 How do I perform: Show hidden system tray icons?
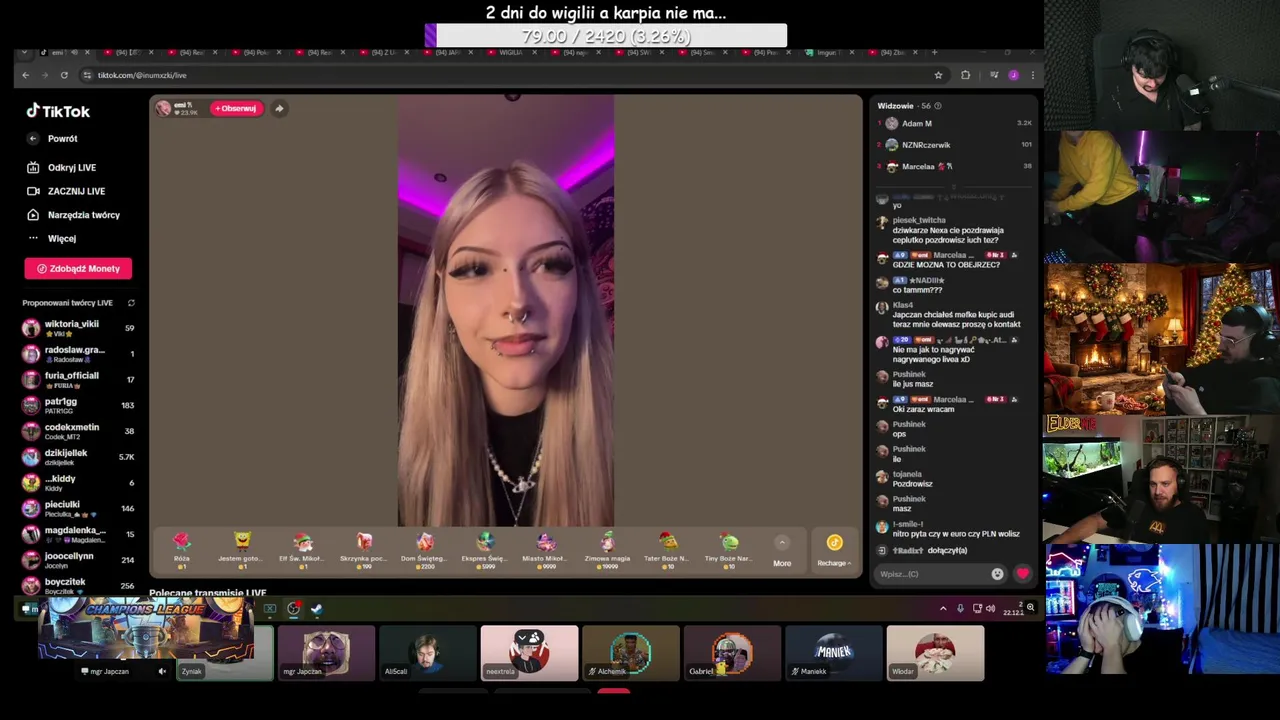coord(943,608)
